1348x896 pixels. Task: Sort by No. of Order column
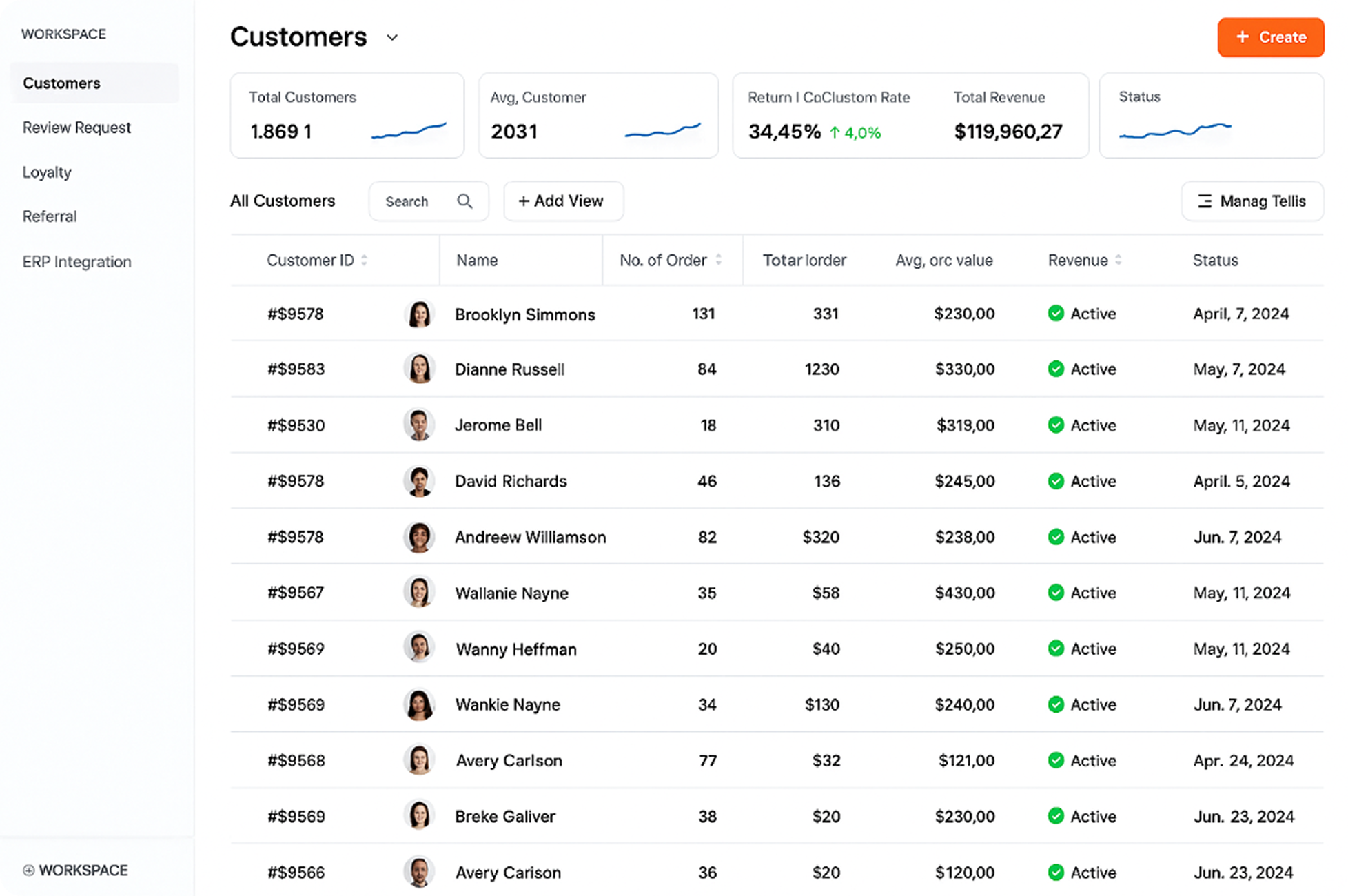[719, 261]
